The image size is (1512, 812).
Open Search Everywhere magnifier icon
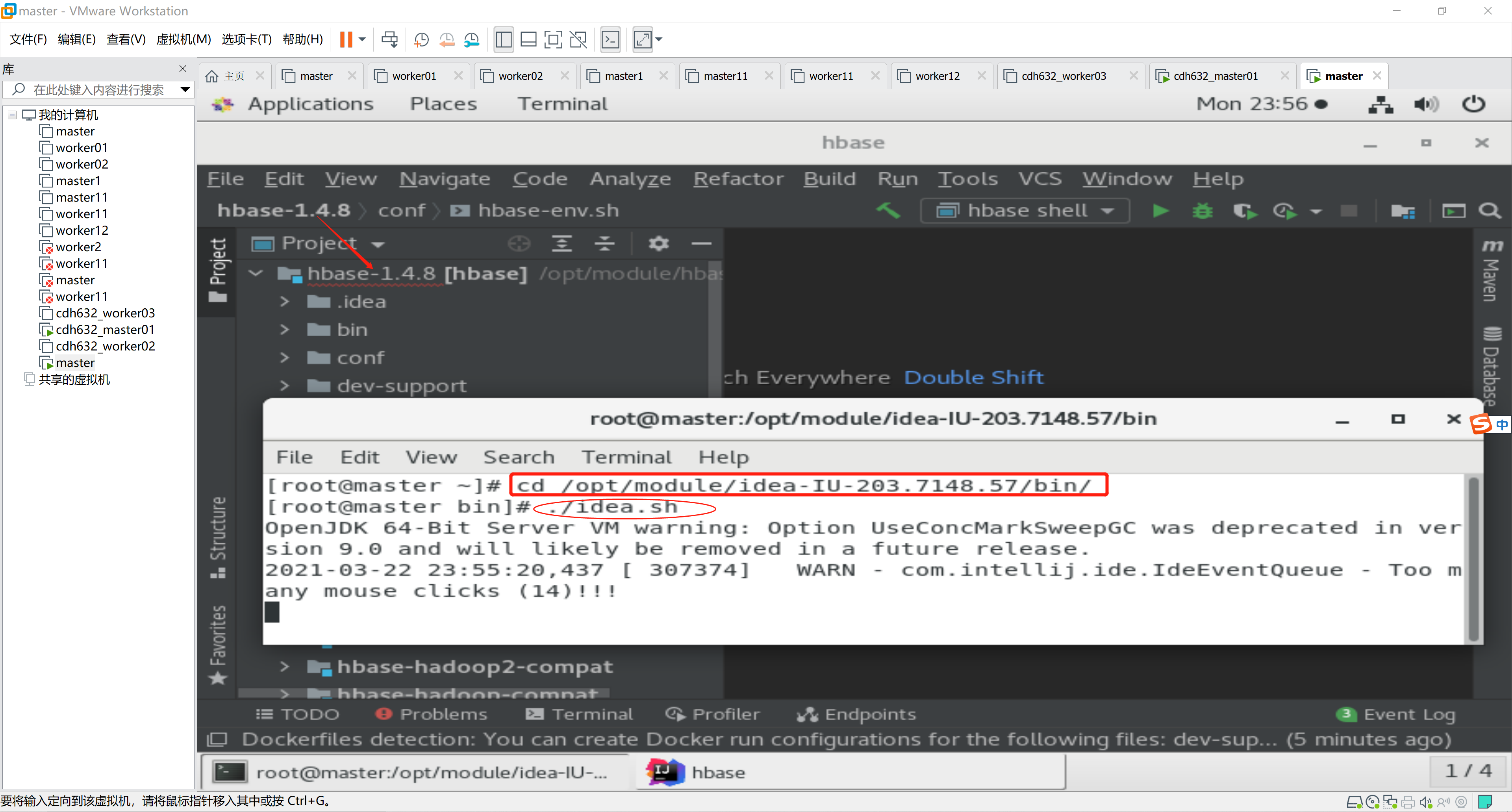point(1489,211)
